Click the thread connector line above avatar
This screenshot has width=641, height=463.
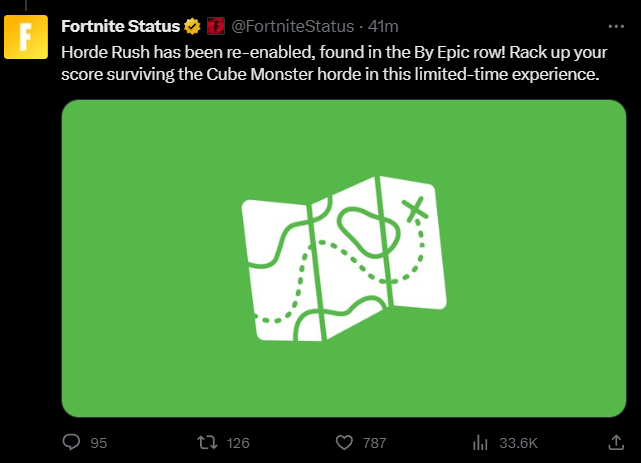26,5
